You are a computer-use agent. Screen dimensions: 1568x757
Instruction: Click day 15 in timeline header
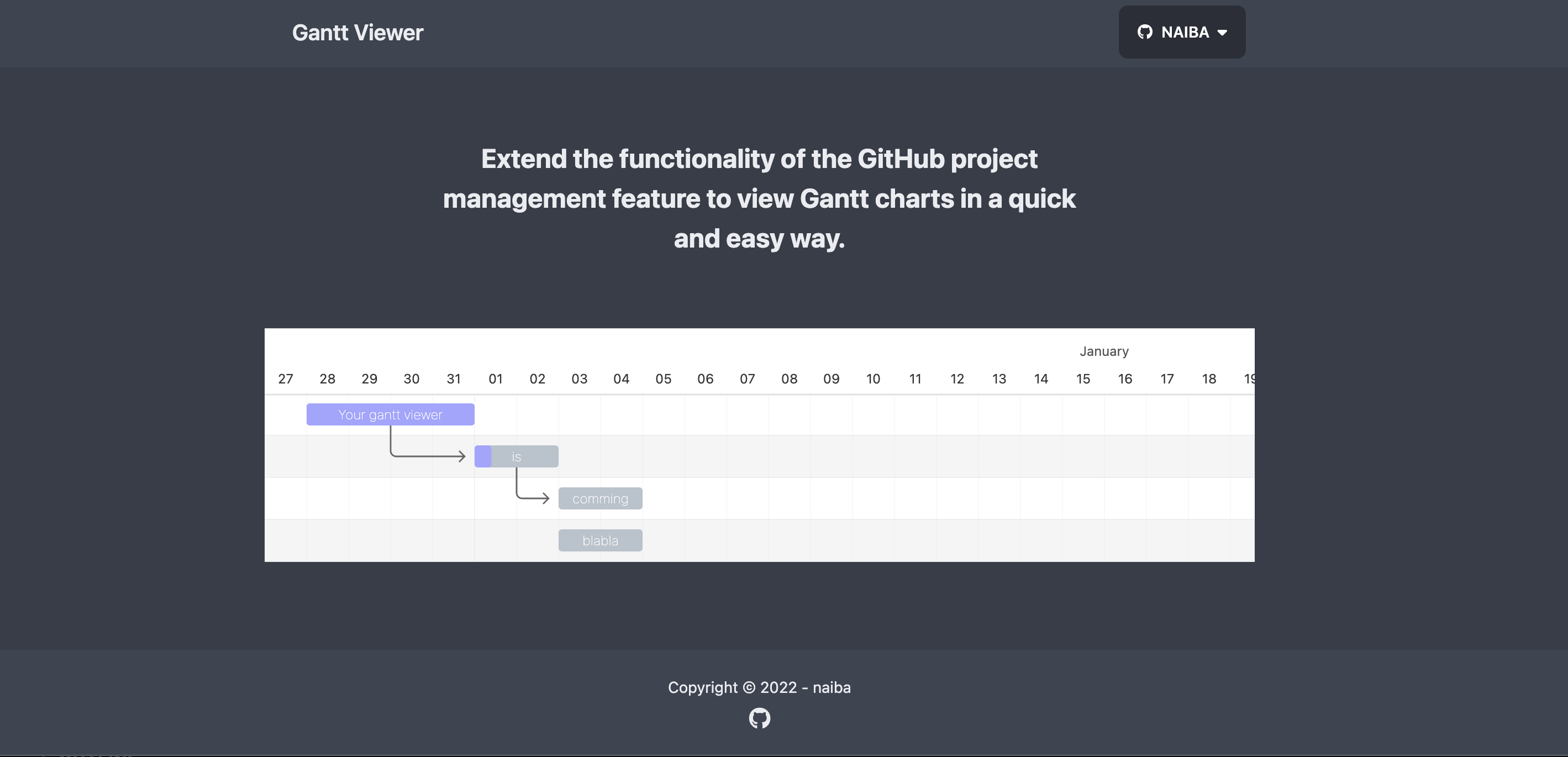click(x=1083, y=378)
